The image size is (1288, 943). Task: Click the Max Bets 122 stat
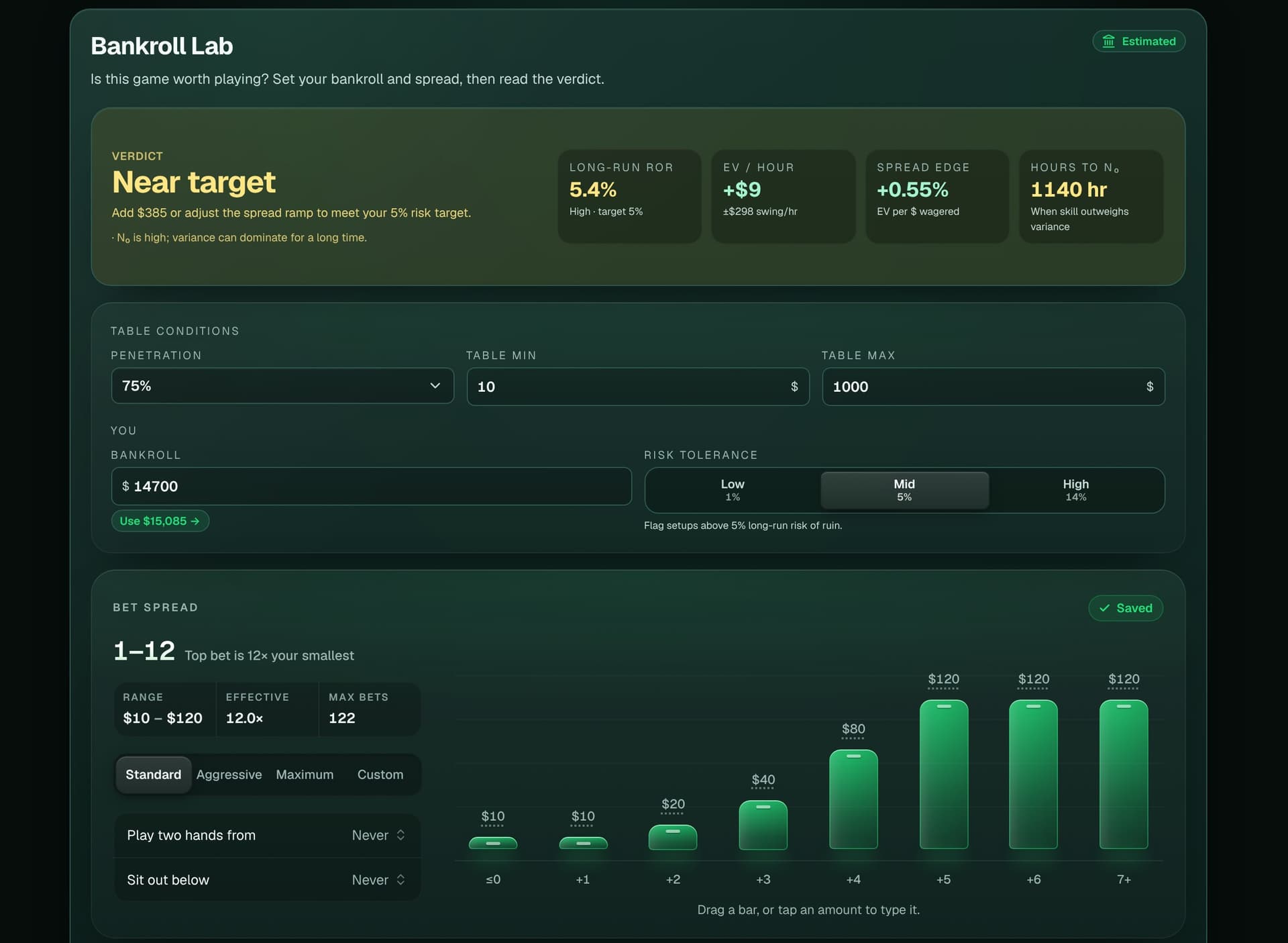click(370, 709)
